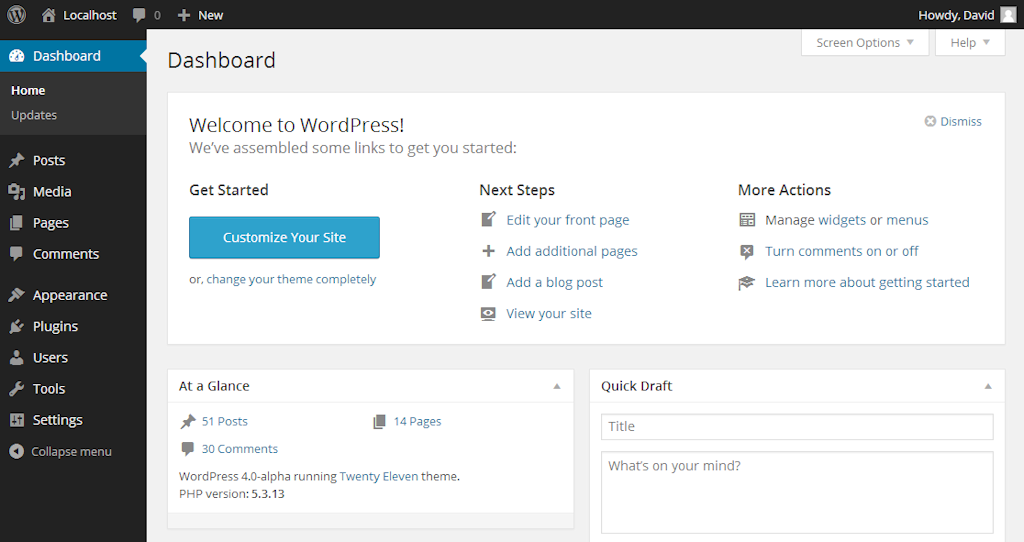Click the bubble icon beside 30 Comments

pyautogui.click(x=188, y=449)
